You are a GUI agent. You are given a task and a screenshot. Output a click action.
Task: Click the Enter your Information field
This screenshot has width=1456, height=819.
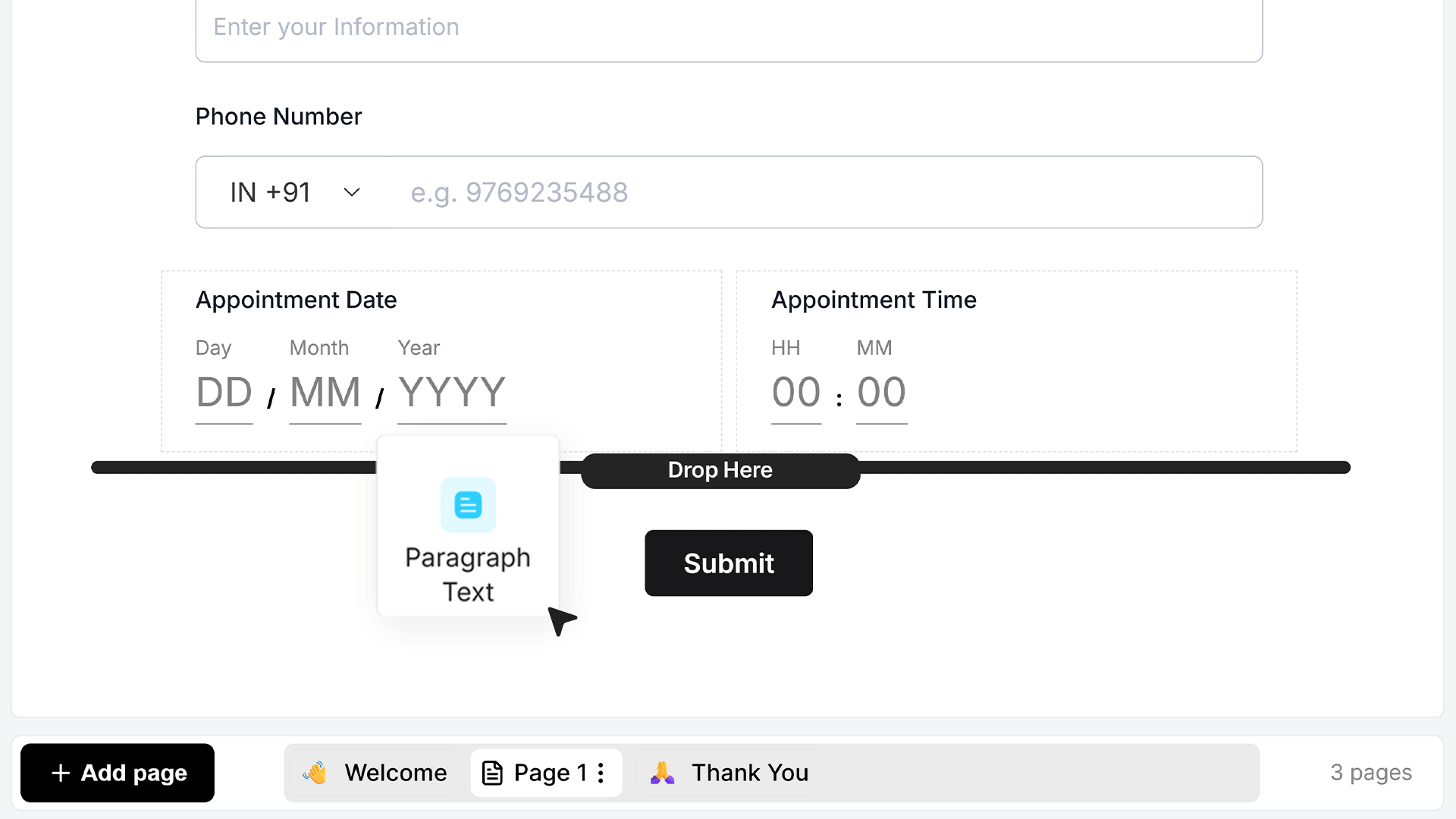[729, 29]
